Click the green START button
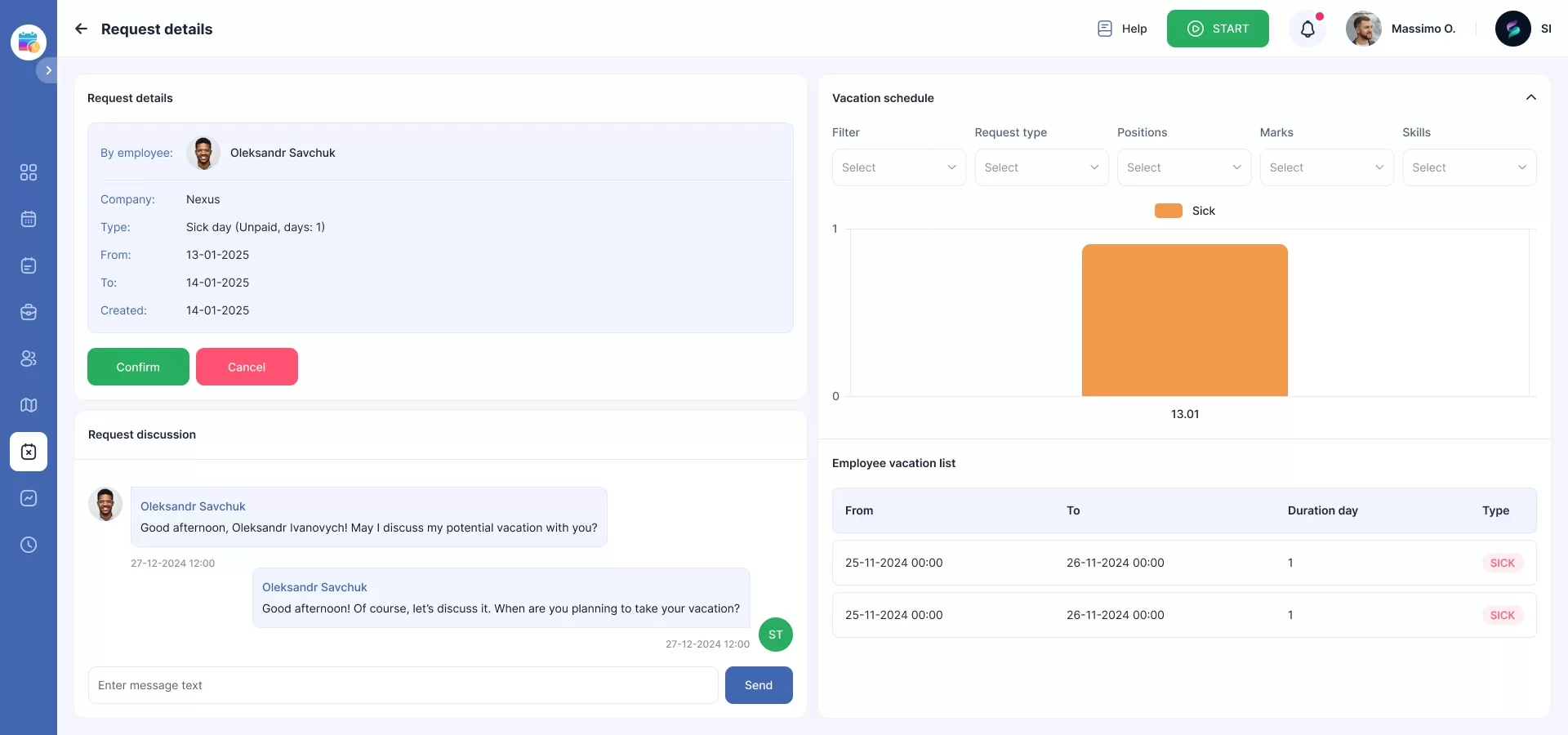Viewport: 1568px width, 735px height. pyautogui.click(x=1217, y=29)
